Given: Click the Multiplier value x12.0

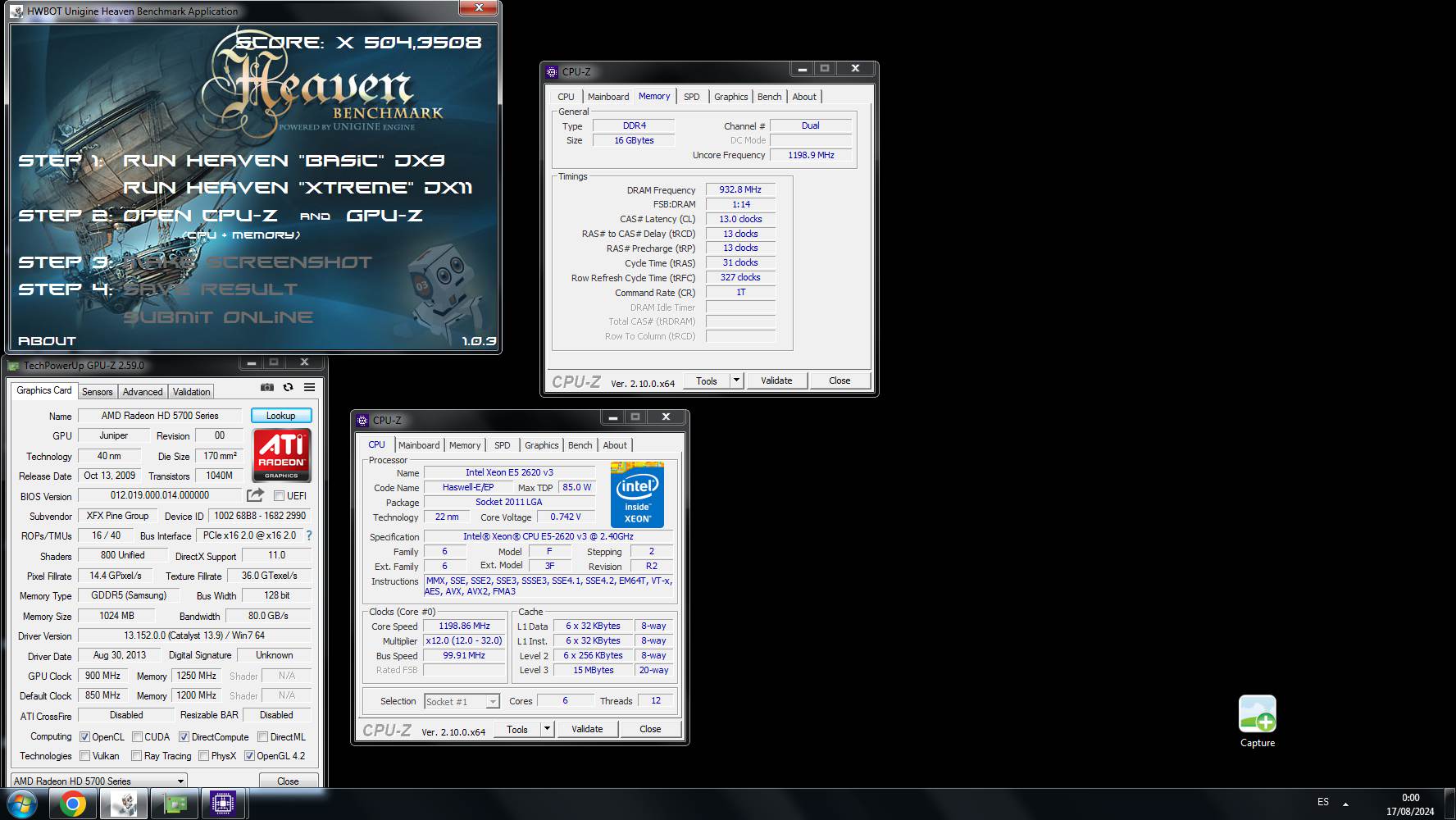Looking at the screenshot, I should (x=464, y=640).
